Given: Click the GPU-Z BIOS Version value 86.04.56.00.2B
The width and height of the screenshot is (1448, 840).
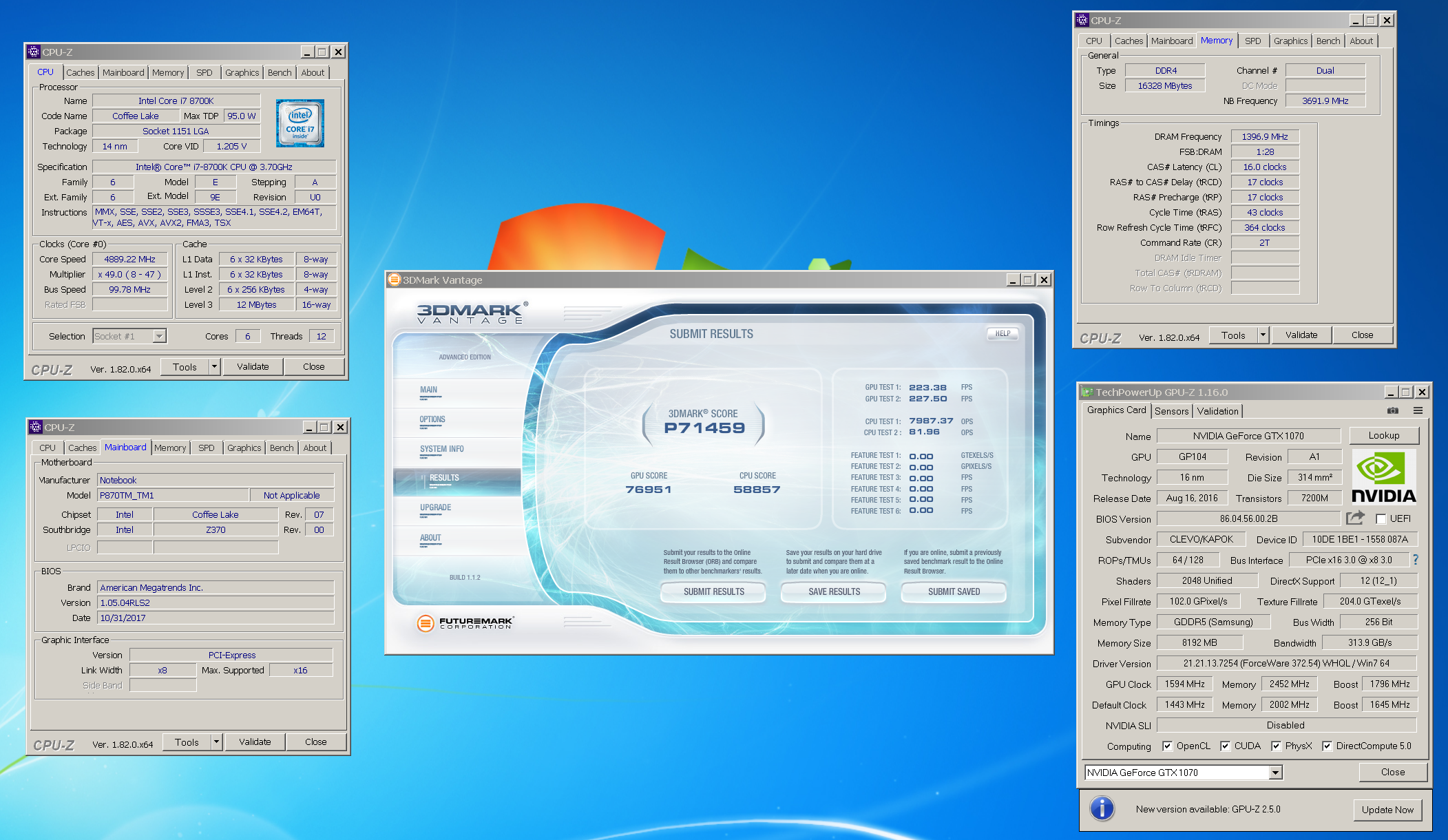Looking at the screenshot, I should (x=1249, y=518).
